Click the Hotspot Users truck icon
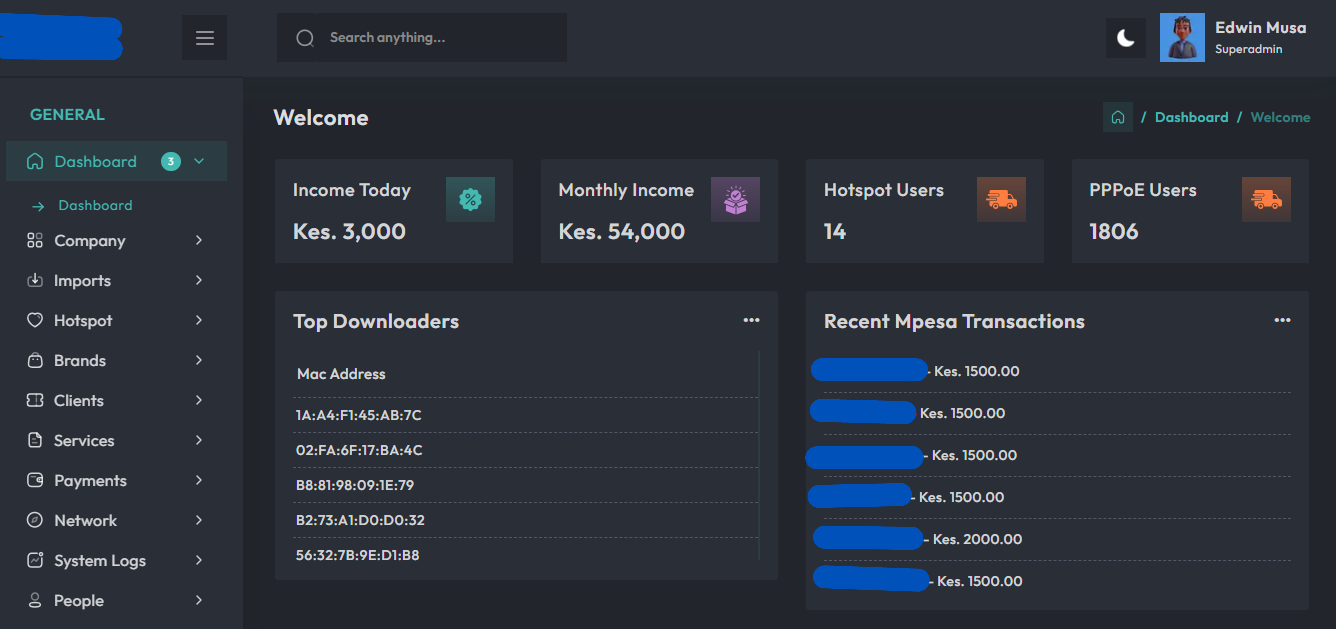This screenshot has height=629, width=1336. coord(1001,199)
